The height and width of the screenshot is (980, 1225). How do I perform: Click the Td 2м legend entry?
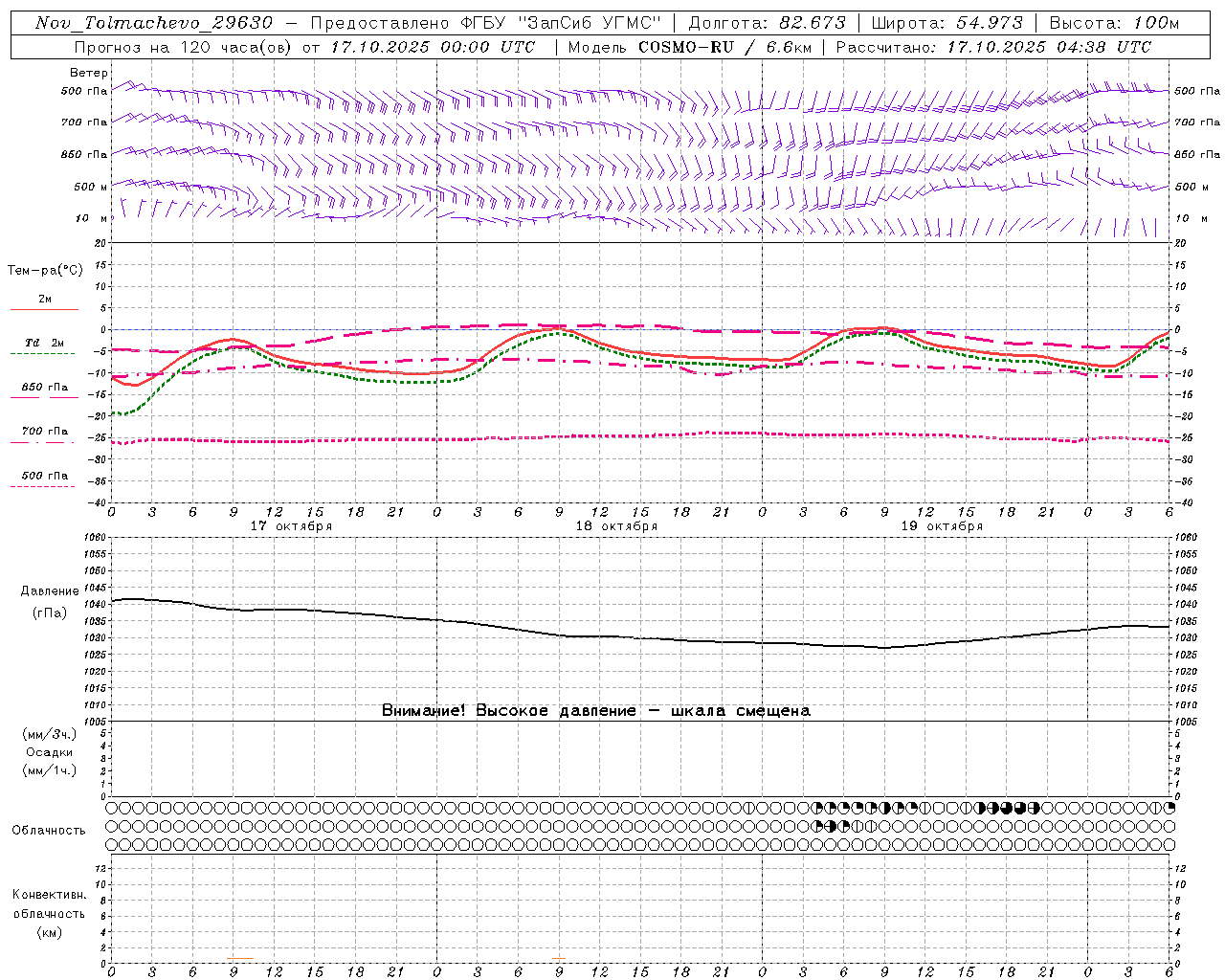point(44,343)
